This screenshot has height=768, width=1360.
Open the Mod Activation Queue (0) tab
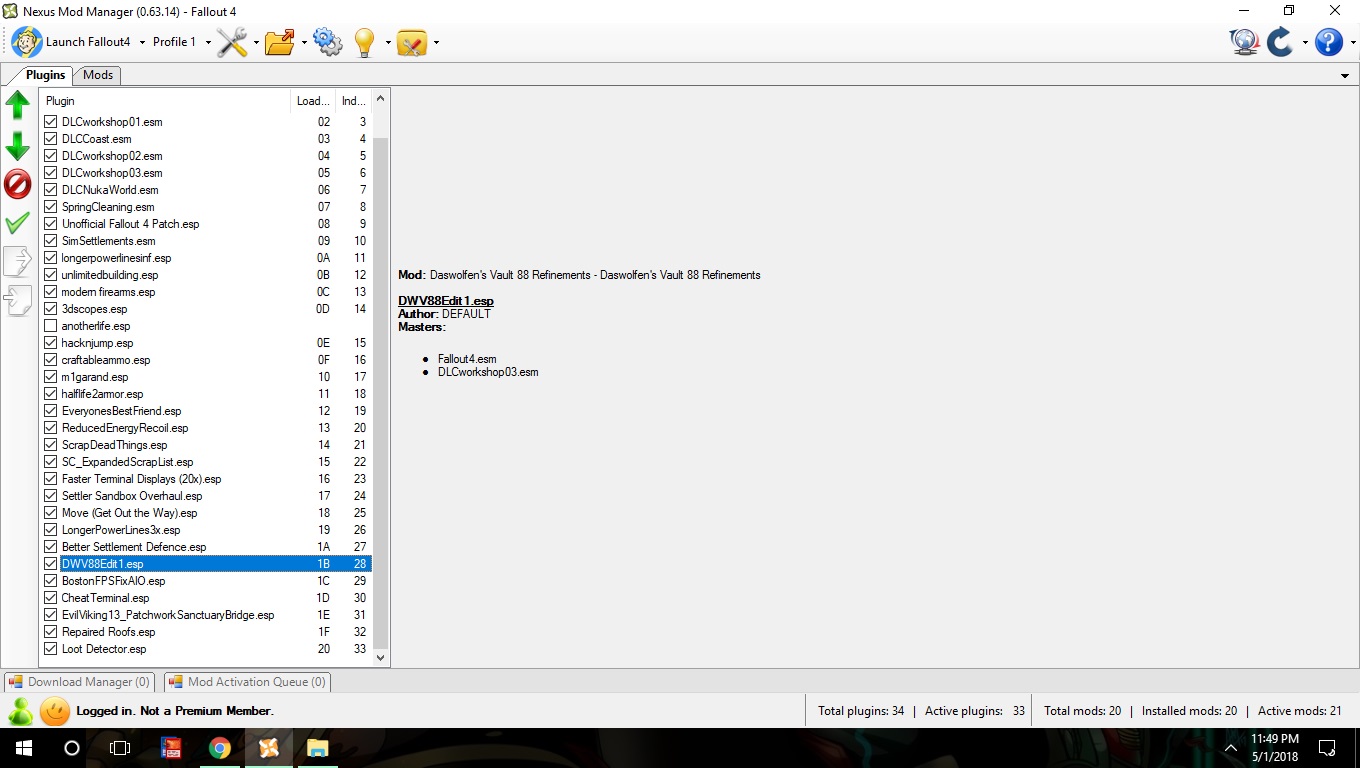(x=247, y=682)
